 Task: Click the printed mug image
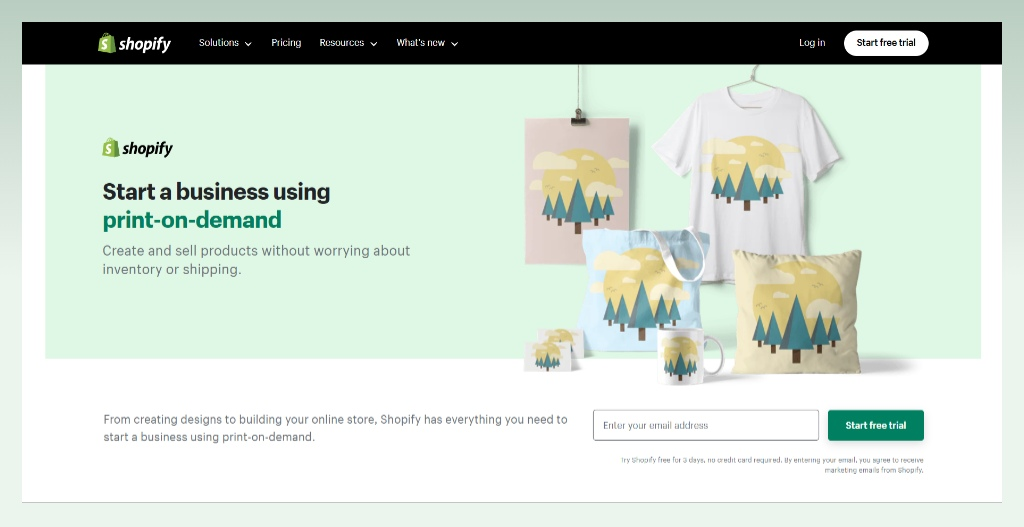(689, 356)
